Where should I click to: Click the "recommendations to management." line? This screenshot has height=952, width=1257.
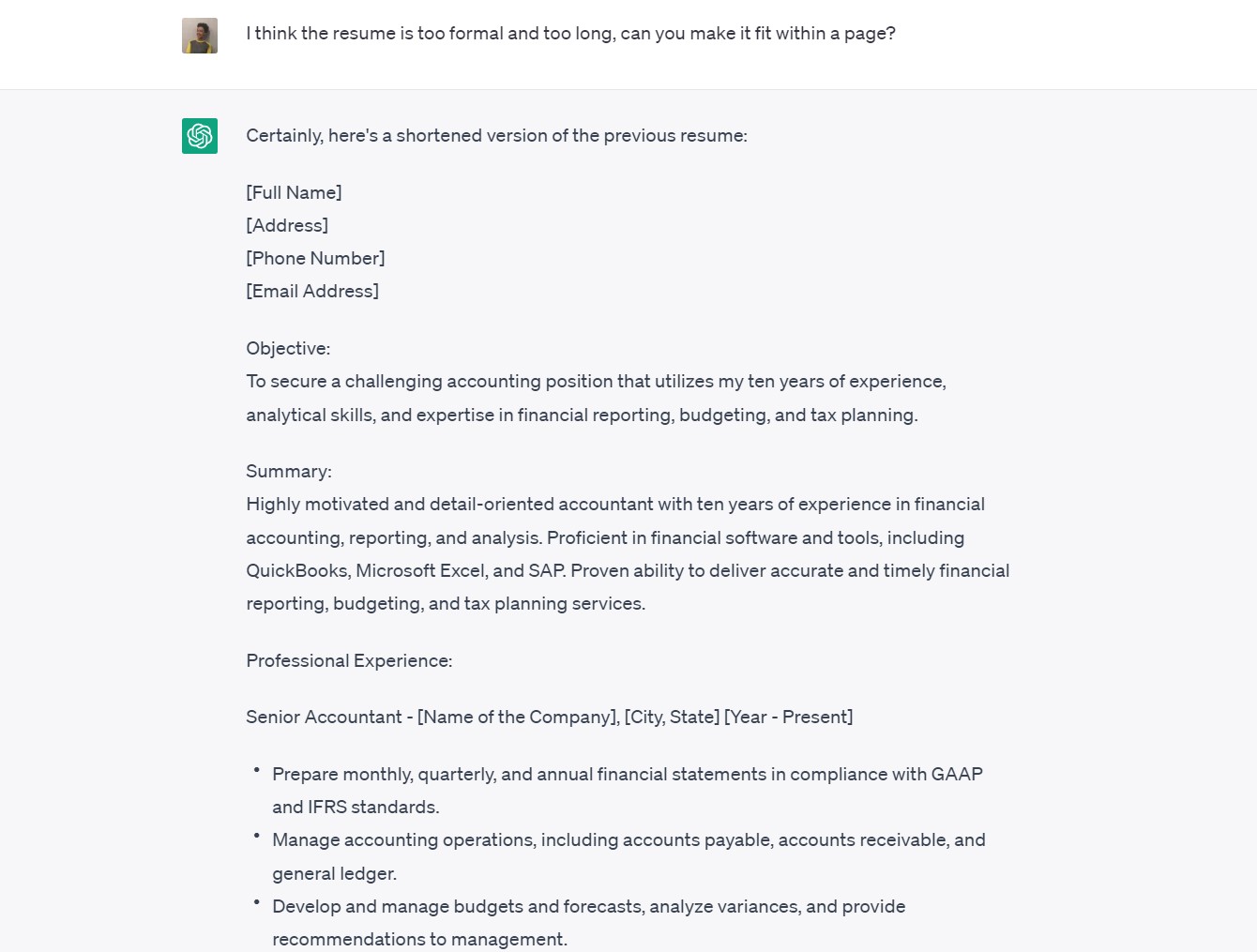tap(419, 940)
